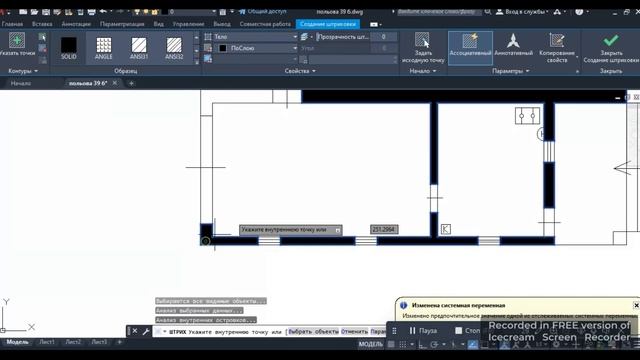Image resolution: width=640 pixels, height=360 pixels.
Task: Click Задать исходную точку icon
Action: [422, 40]
